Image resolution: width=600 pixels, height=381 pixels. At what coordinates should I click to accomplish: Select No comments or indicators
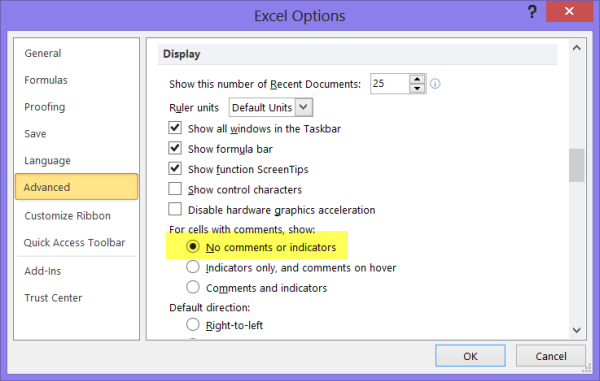(193, 246)
